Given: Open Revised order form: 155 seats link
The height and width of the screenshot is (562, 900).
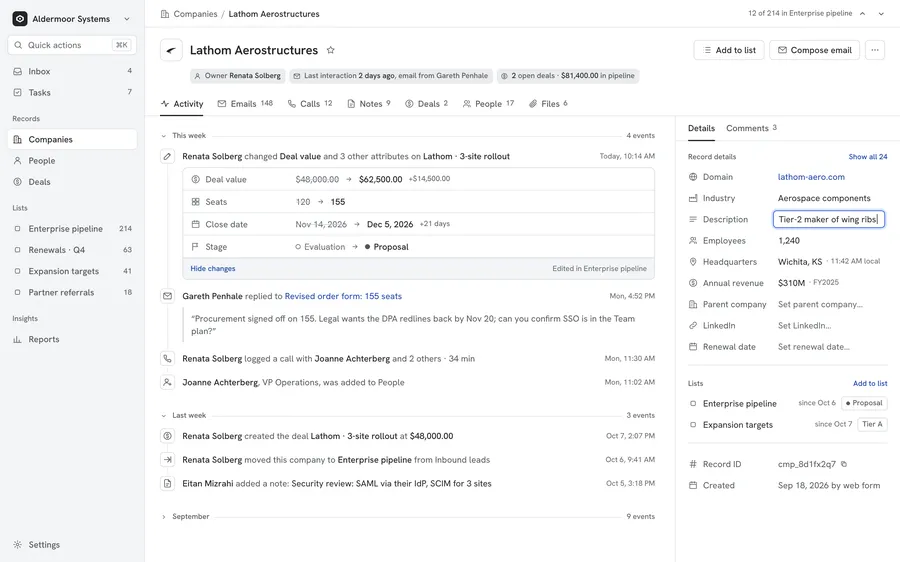Looking at the screenshot, I should click(343, 296).
